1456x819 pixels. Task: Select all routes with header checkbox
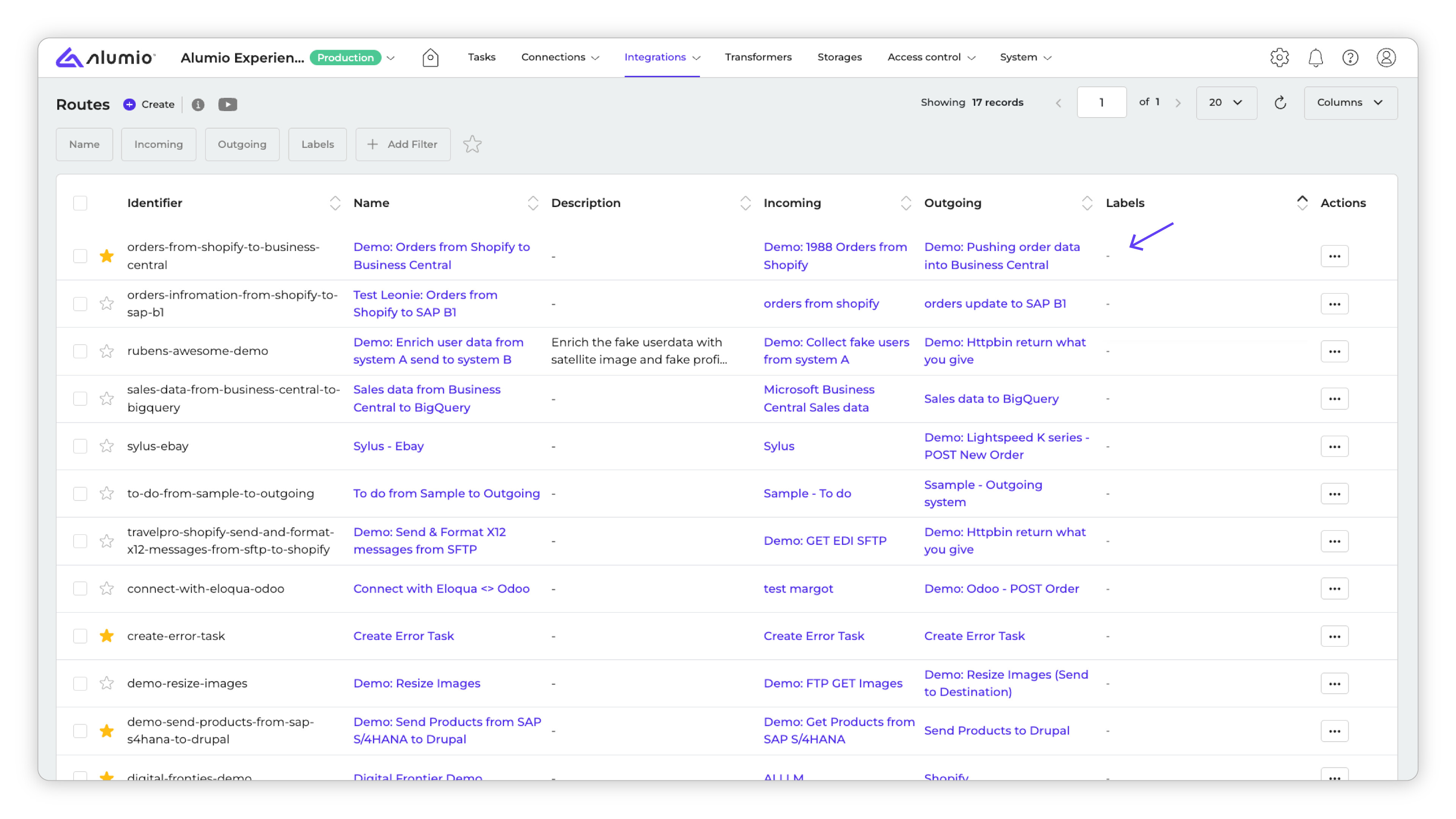[80, 203]
